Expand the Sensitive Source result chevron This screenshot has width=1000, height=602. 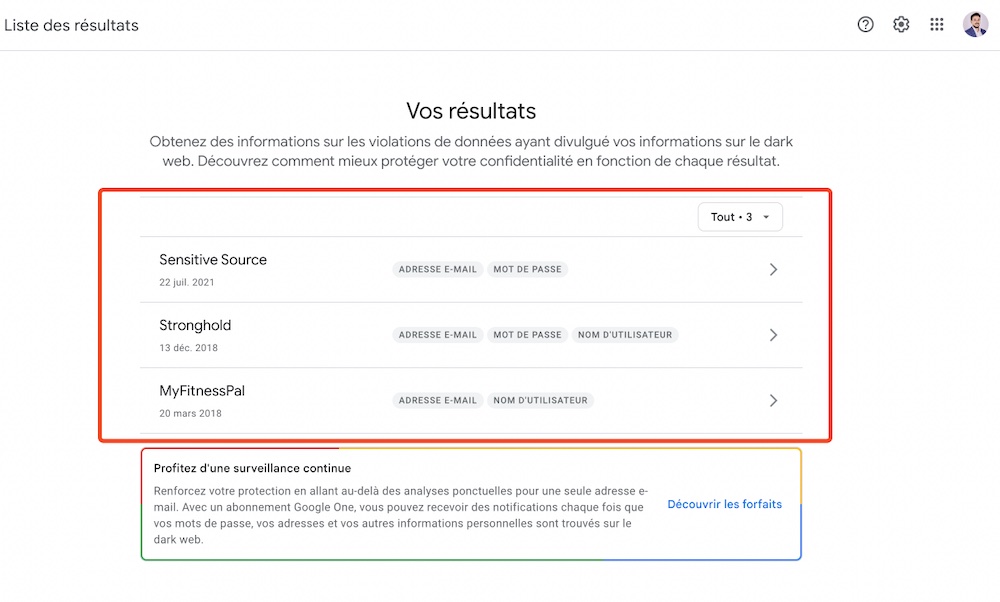[x=774, y=270]
